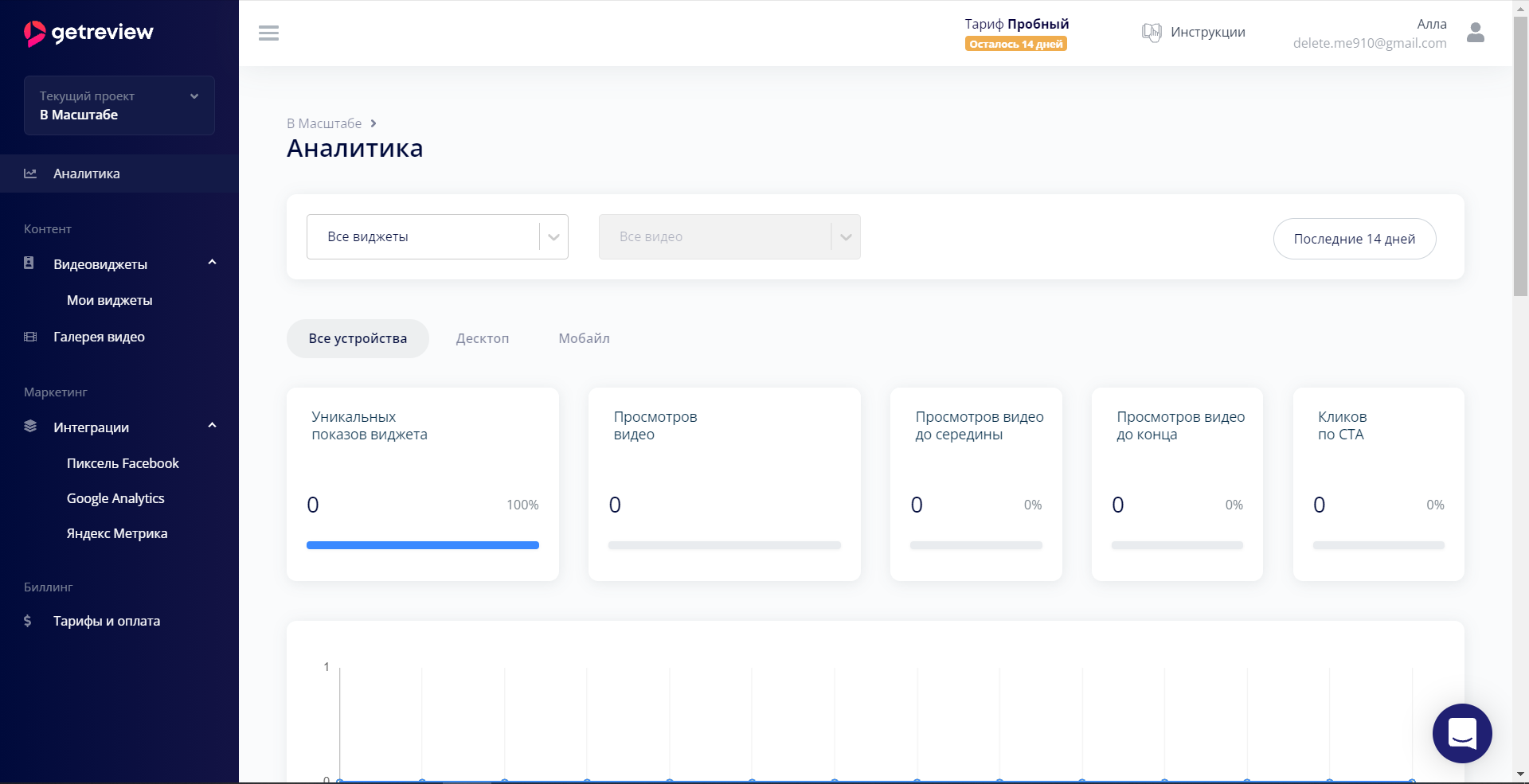Click the breadcrumb chevron arrow
The image size is (1529, 784).
(x=373, y=123)
